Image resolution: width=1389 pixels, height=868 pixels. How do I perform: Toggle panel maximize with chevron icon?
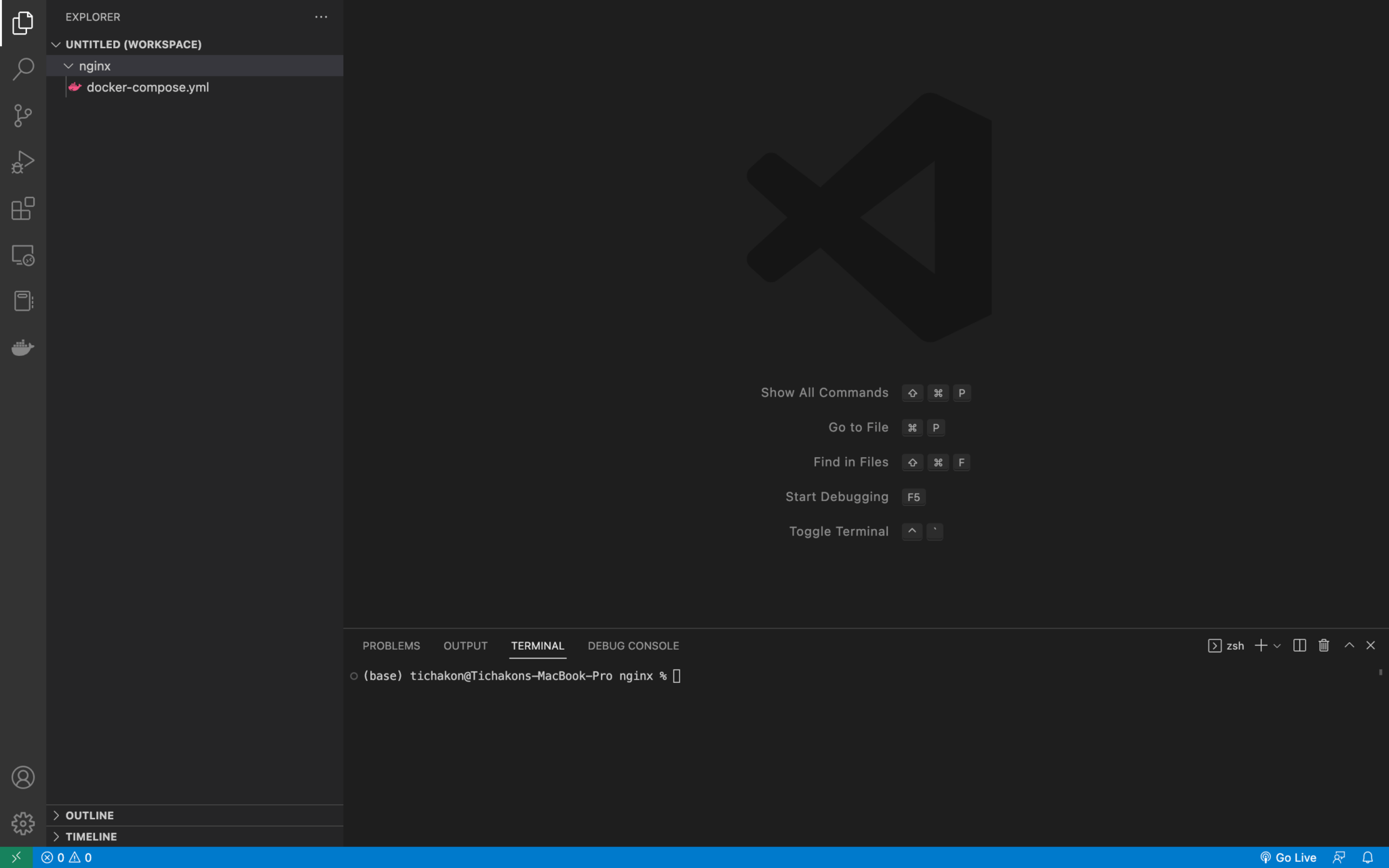tap(1348, 645)
